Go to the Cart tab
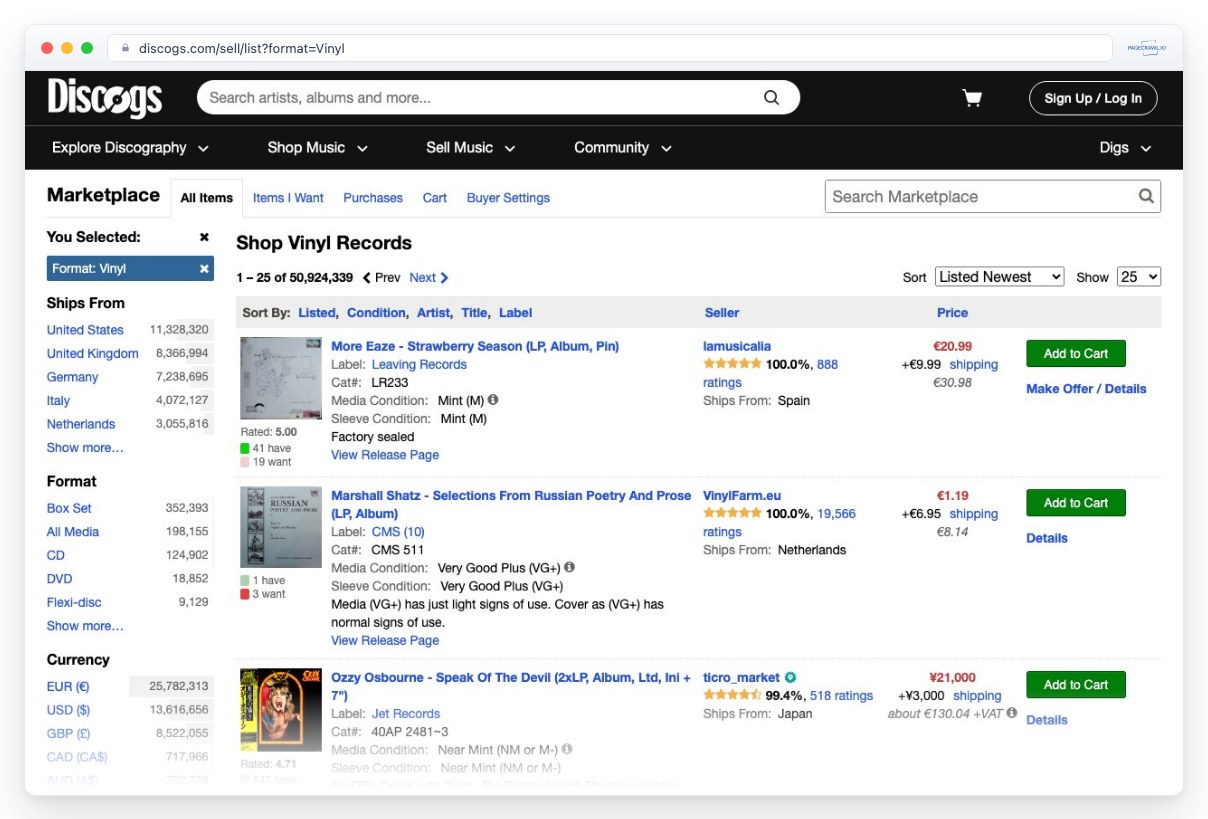This screenshot has height=819, width=1208. pyautogui.click(x=434, y=198)
